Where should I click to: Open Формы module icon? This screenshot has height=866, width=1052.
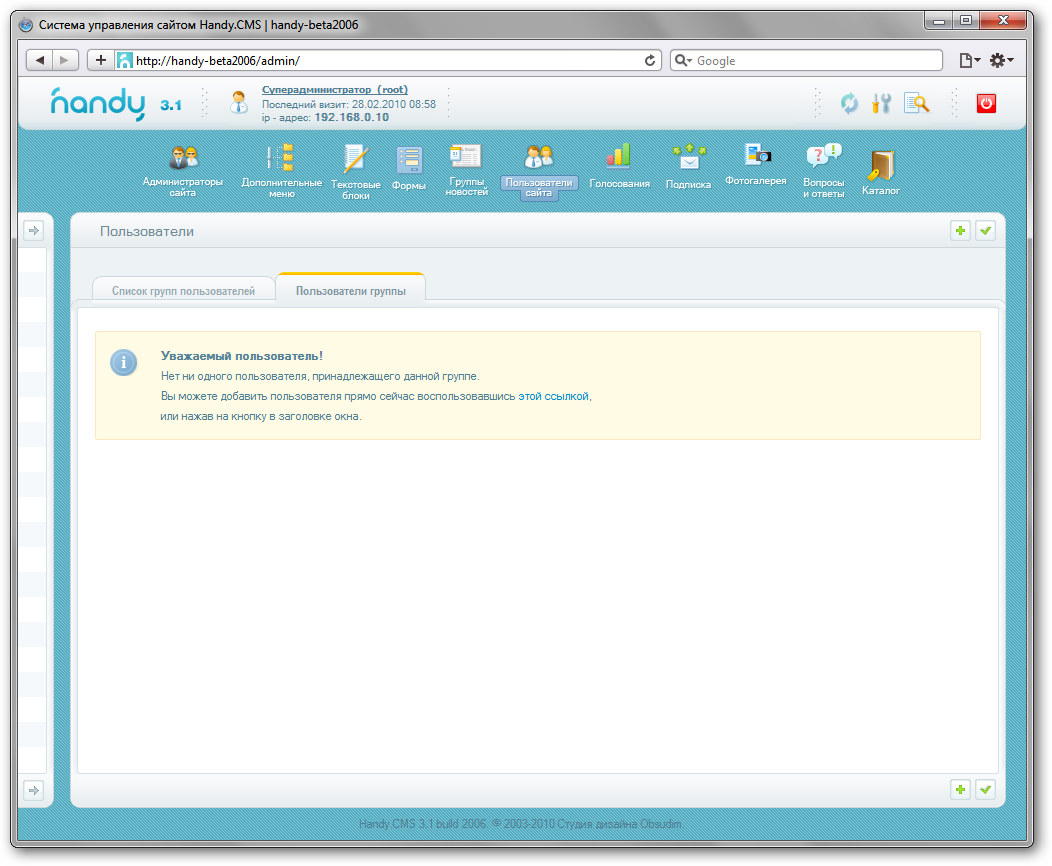[409, 160]
